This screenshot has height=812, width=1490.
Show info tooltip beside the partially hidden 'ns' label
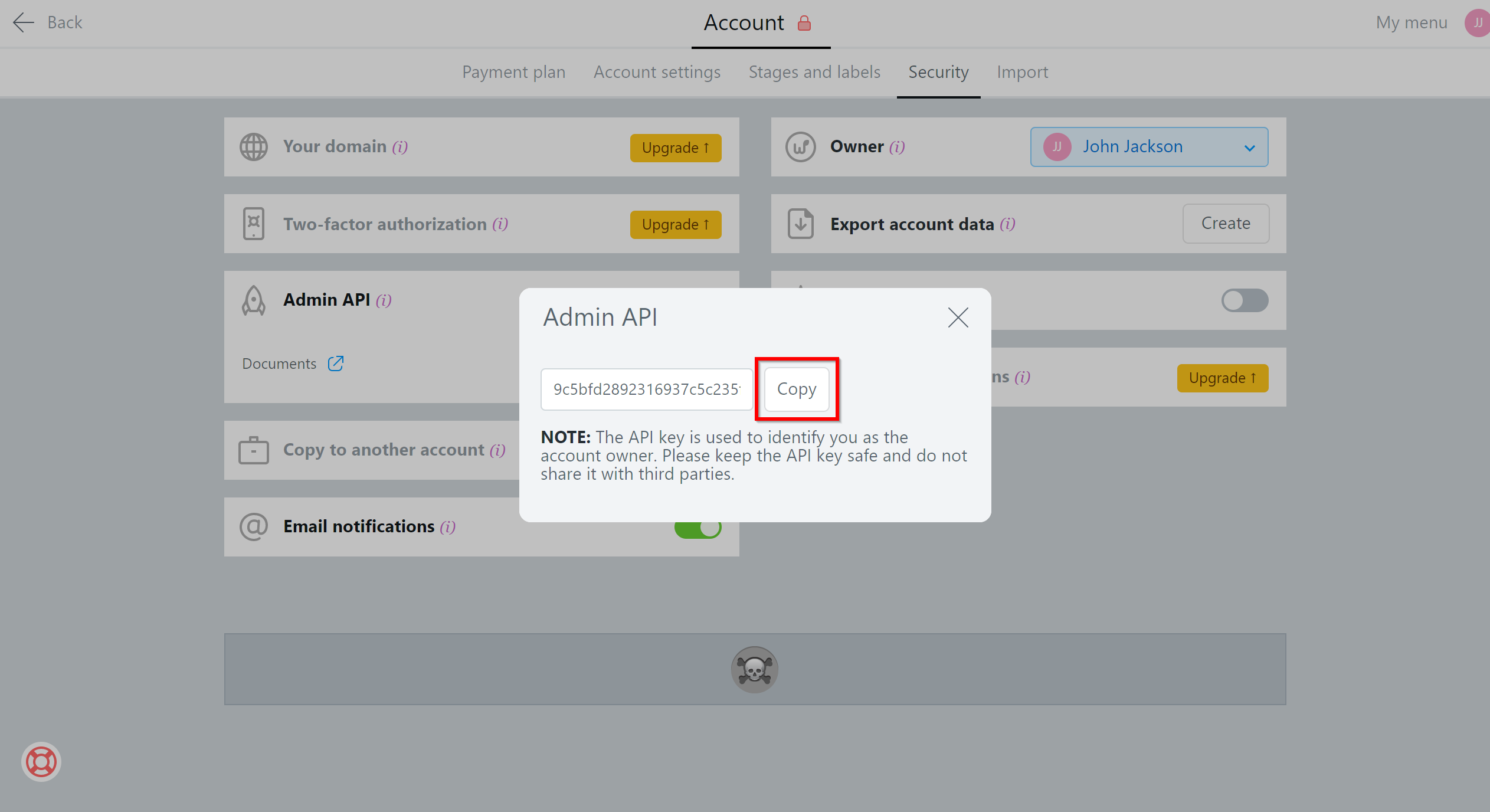(1023, 377)
